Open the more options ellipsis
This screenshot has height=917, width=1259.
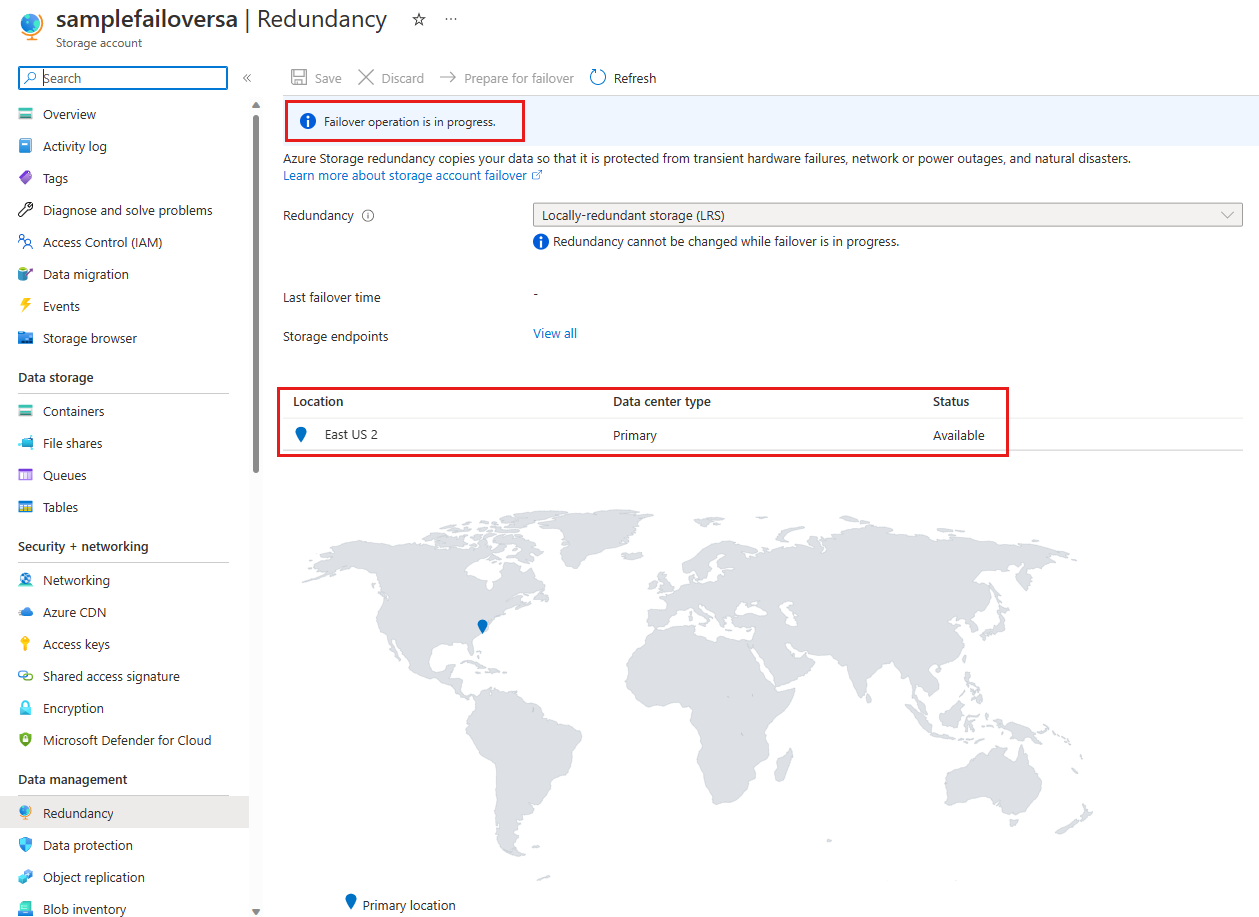coord(451,20)
